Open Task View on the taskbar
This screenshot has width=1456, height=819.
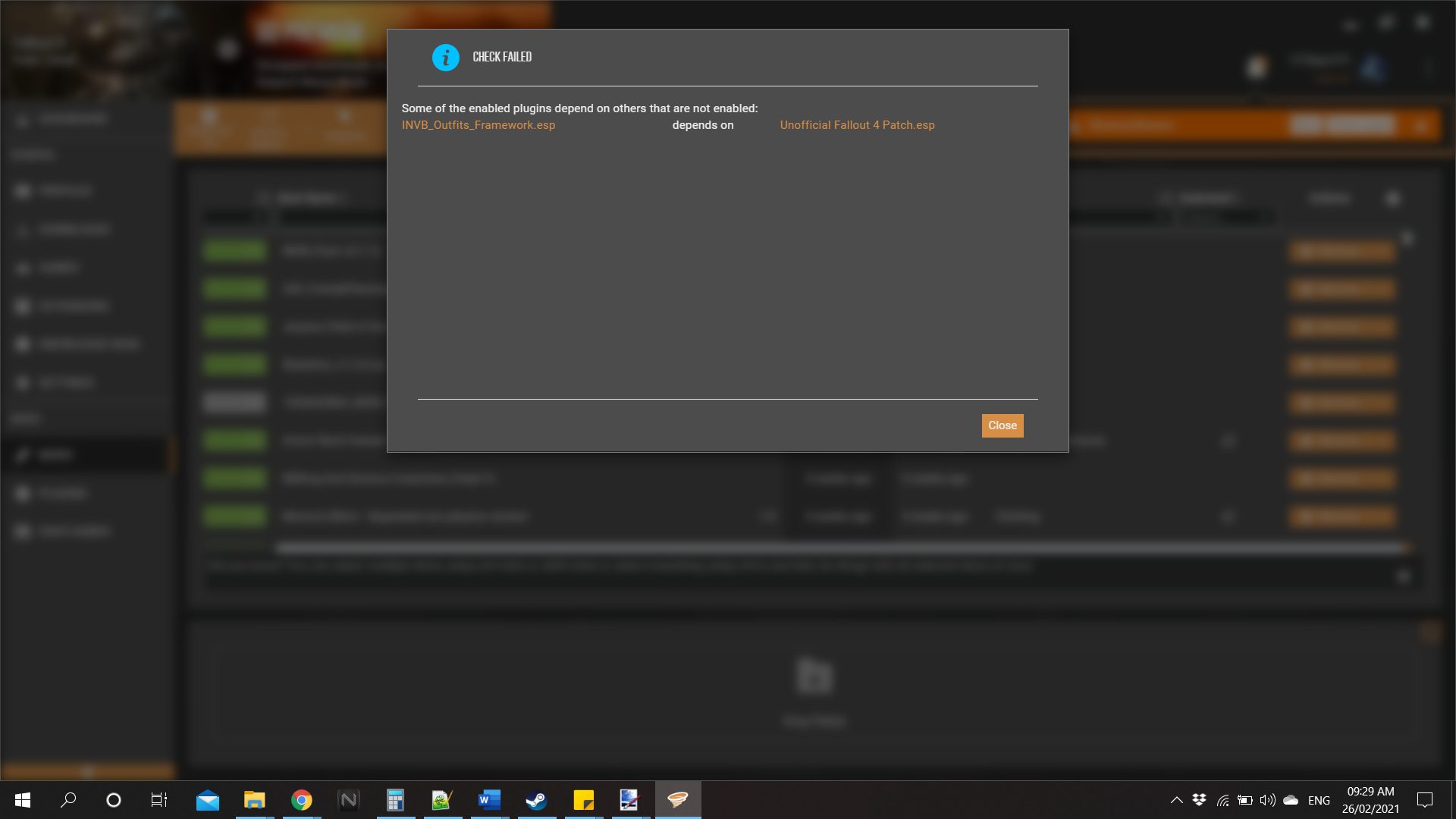point(159,800)
